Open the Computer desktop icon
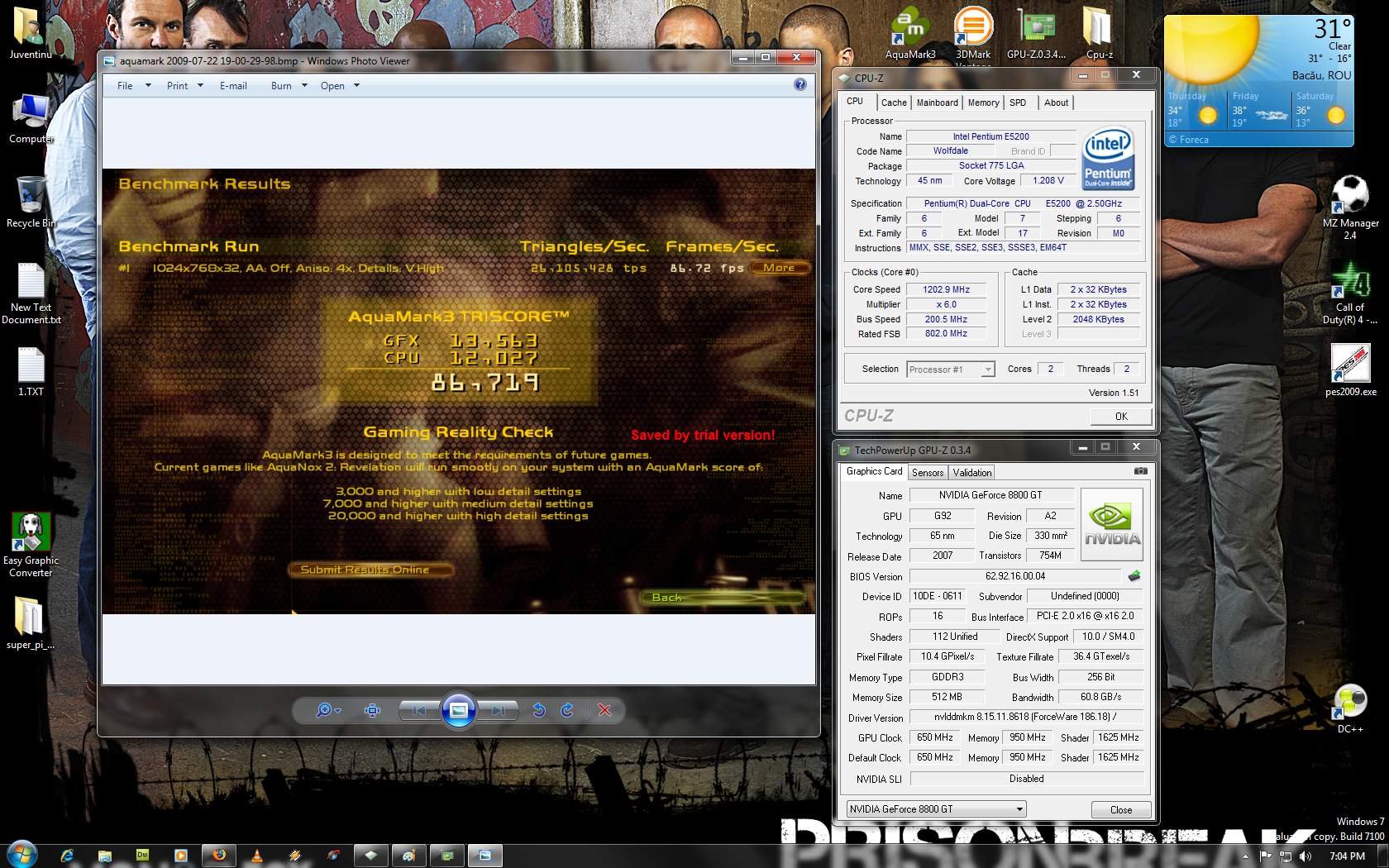 (x=31, y=118)
